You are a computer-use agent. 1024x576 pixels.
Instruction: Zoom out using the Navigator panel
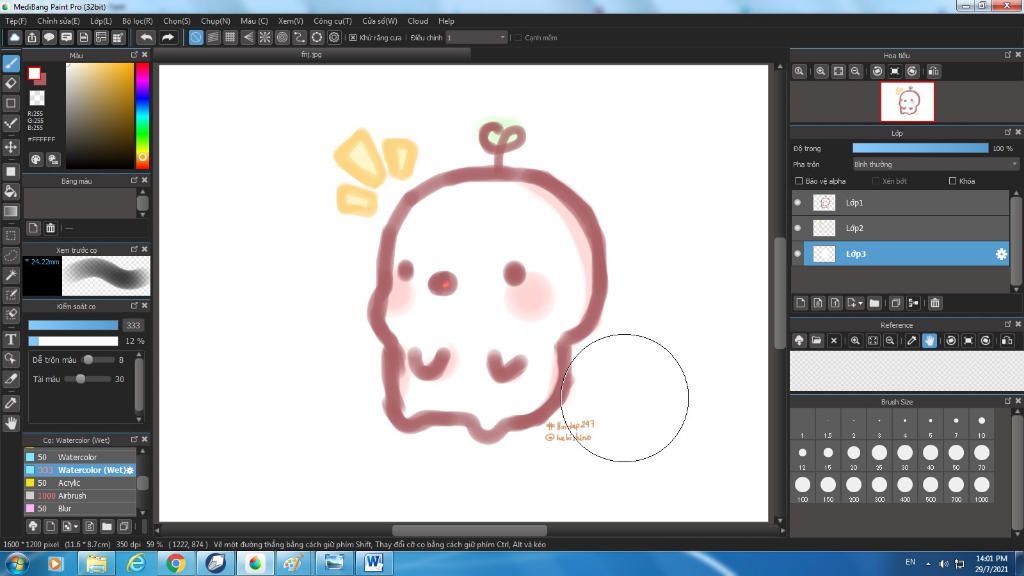point(856,71)
